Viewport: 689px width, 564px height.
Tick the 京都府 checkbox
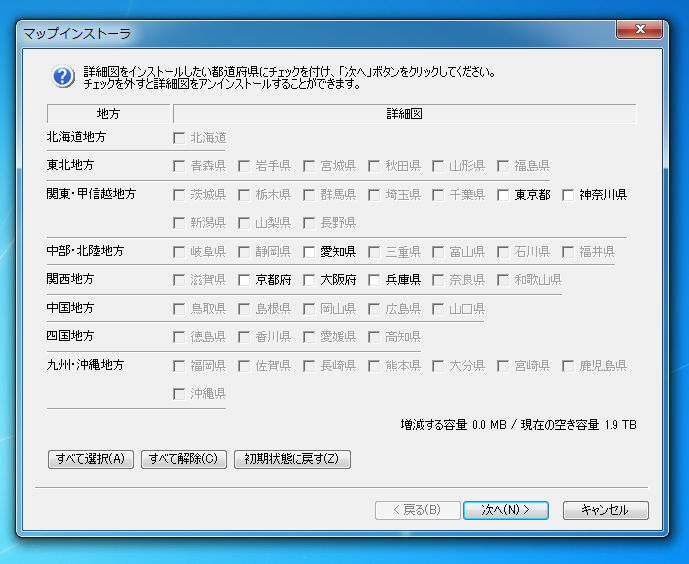pyautogui.click(x=244, y=280)
